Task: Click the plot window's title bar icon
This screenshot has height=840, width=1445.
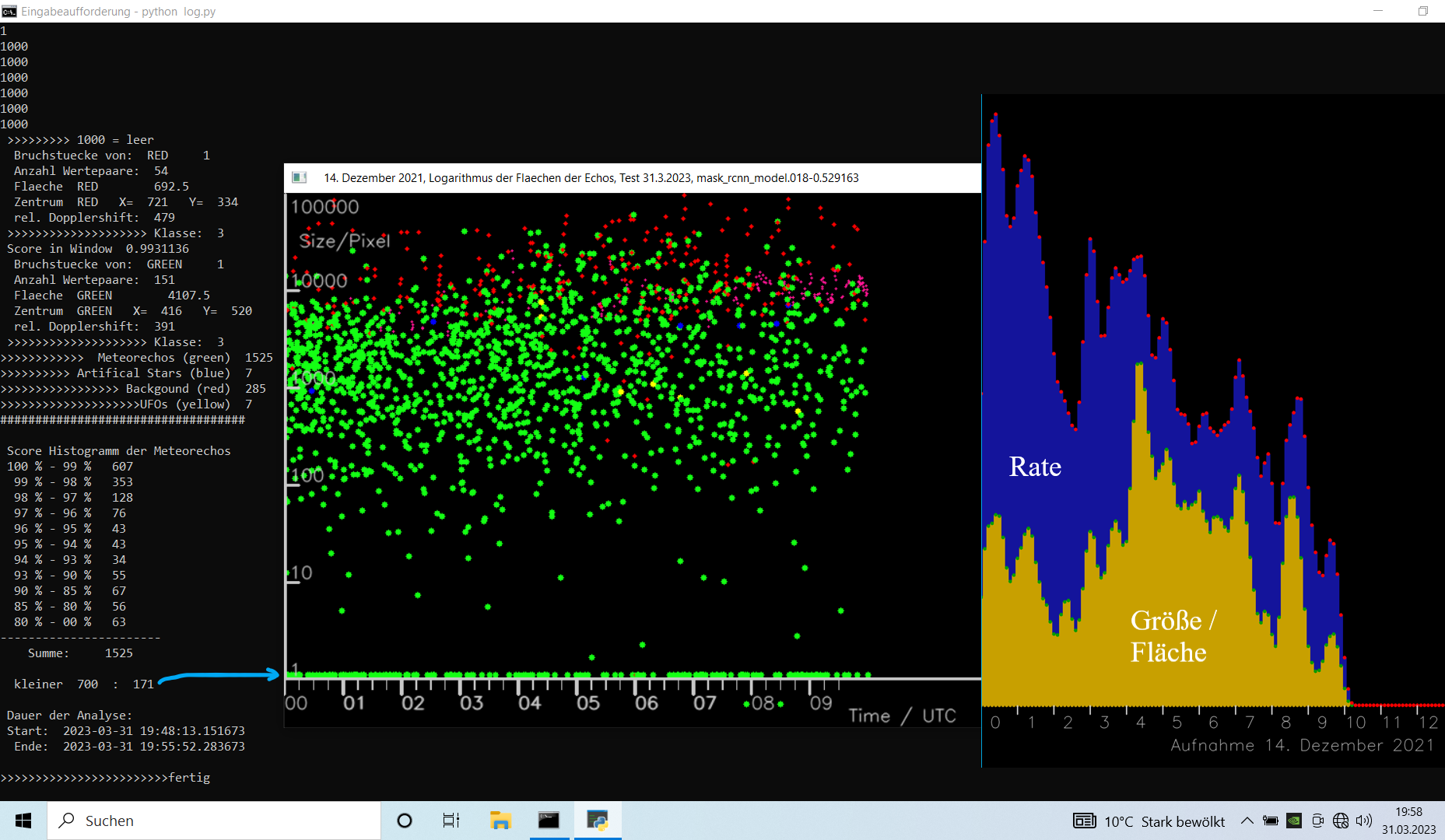Action: coord(300,177)
